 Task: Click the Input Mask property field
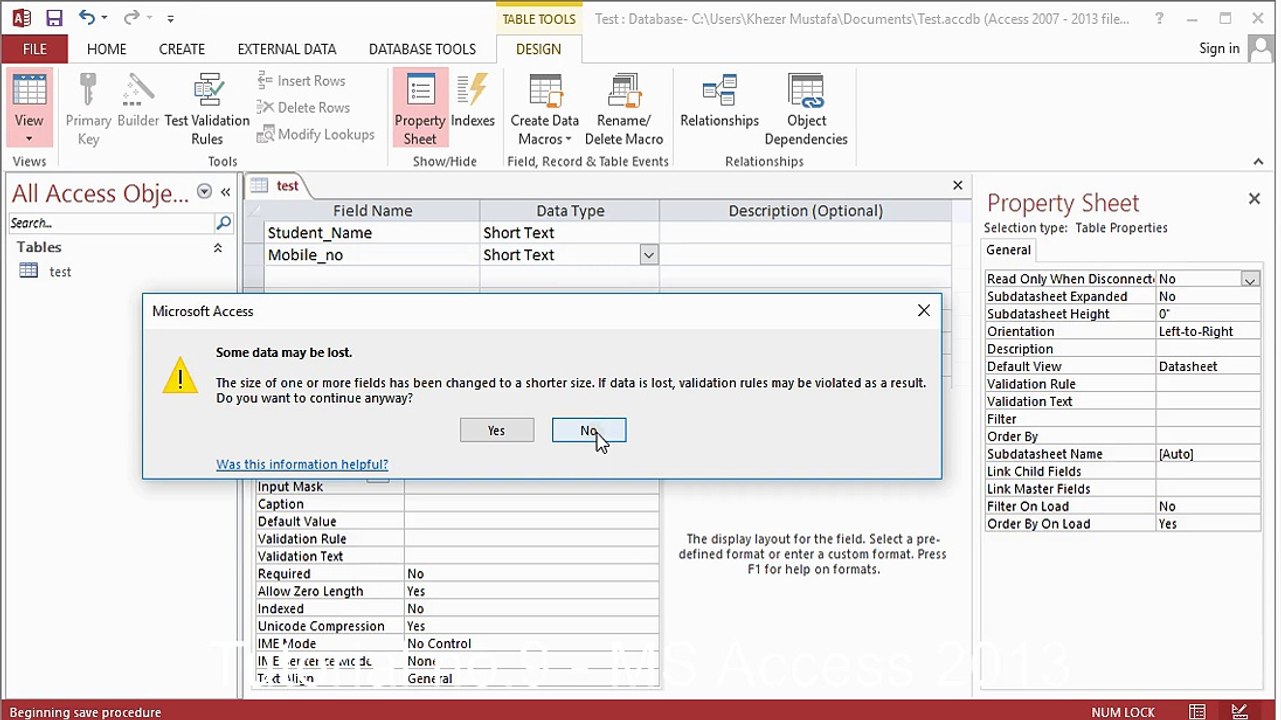531,487
